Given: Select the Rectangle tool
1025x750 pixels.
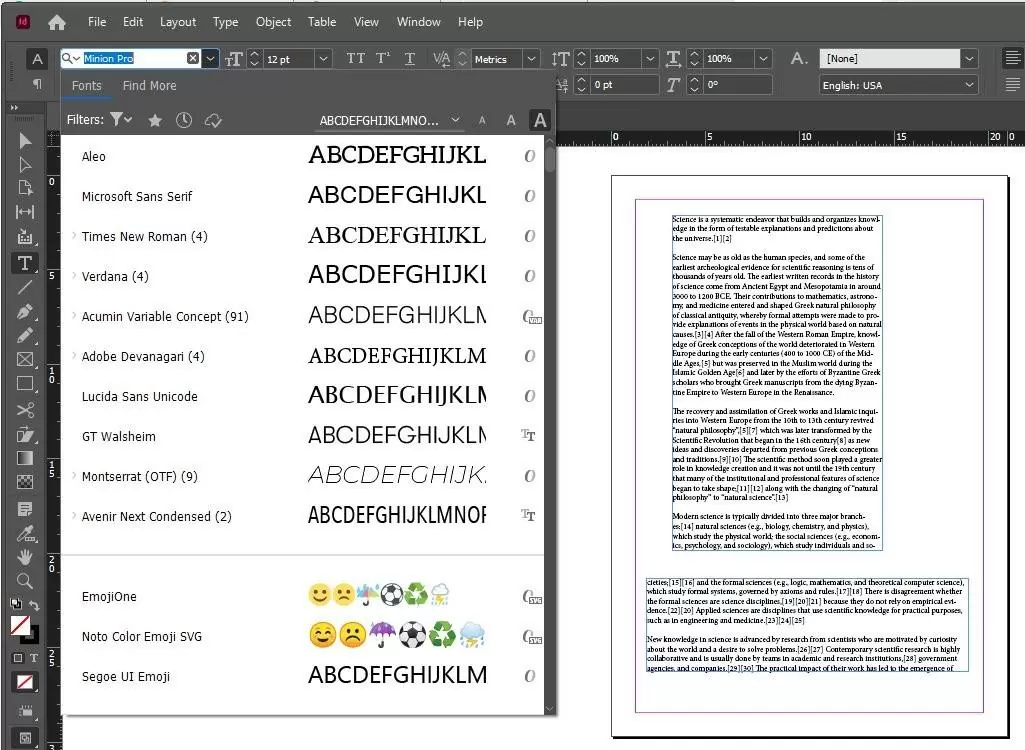Looking at the screenshot, I should (25, 384).
